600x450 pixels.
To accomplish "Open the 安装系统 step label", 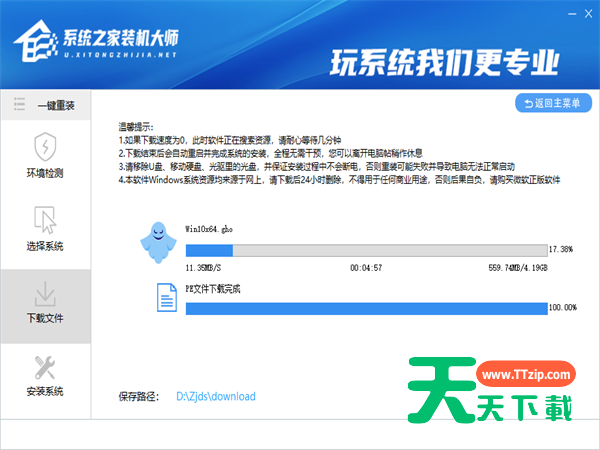I will point(45,390).
